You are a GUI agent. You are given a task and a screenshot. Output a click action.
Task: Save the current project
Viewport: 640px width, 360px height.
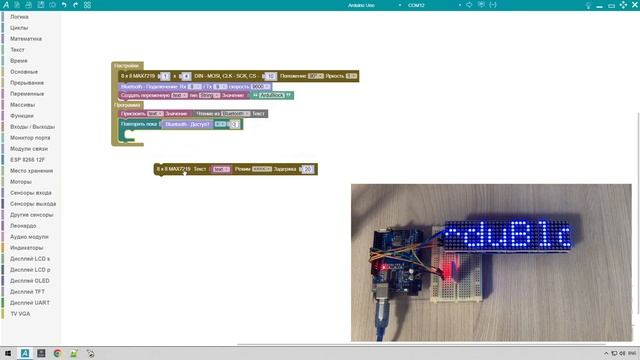pos(41,5)
